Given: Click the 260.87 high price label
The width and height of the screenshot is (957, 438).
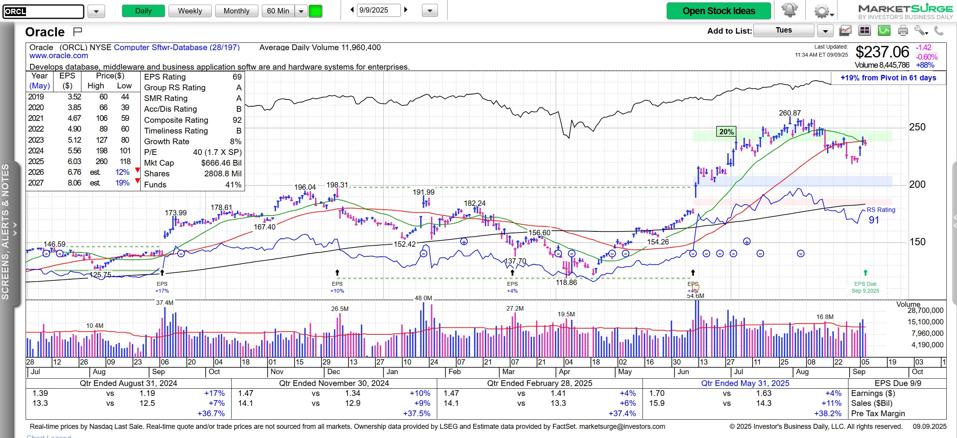Looking at the screenshot, I should coord(789,113).
